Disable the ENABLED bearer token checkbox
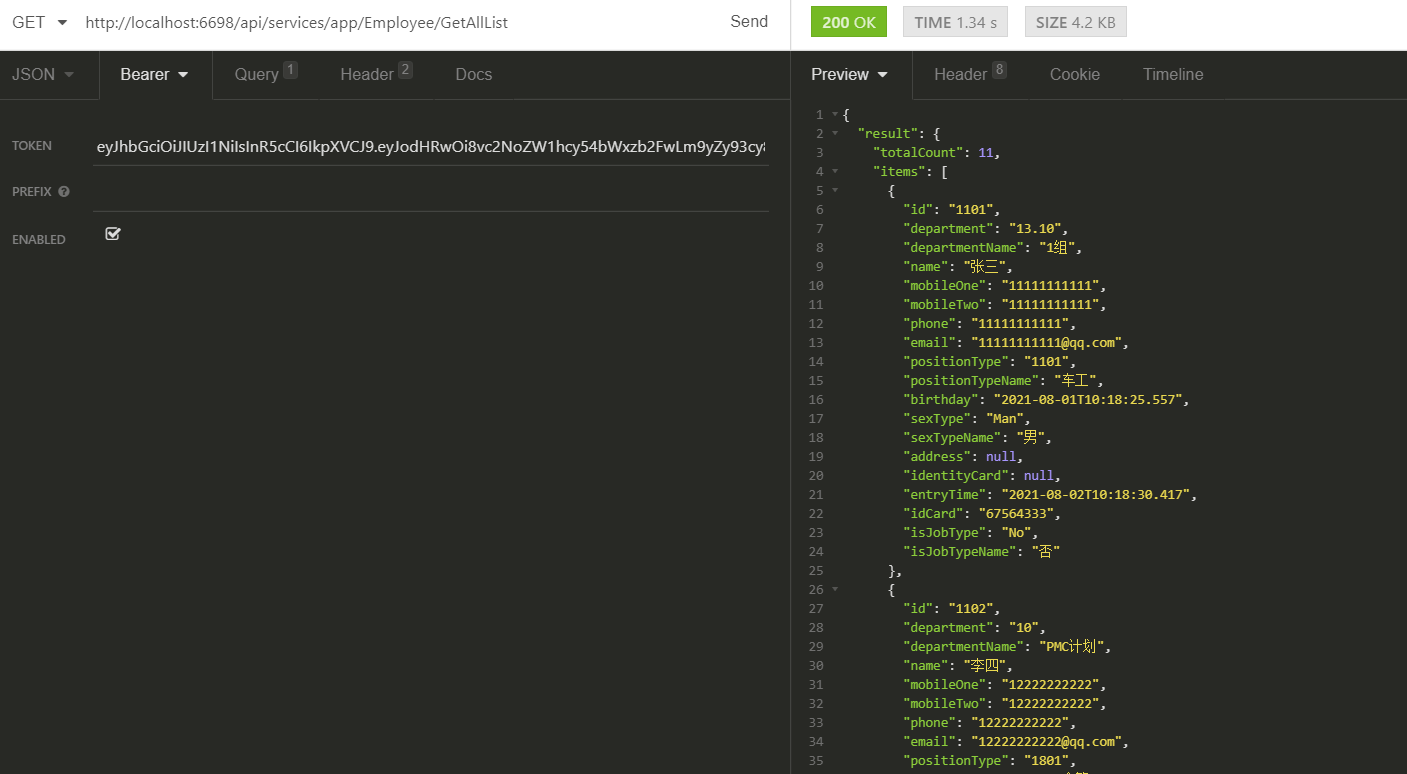1407x774 pixels. tap(112, 233)
